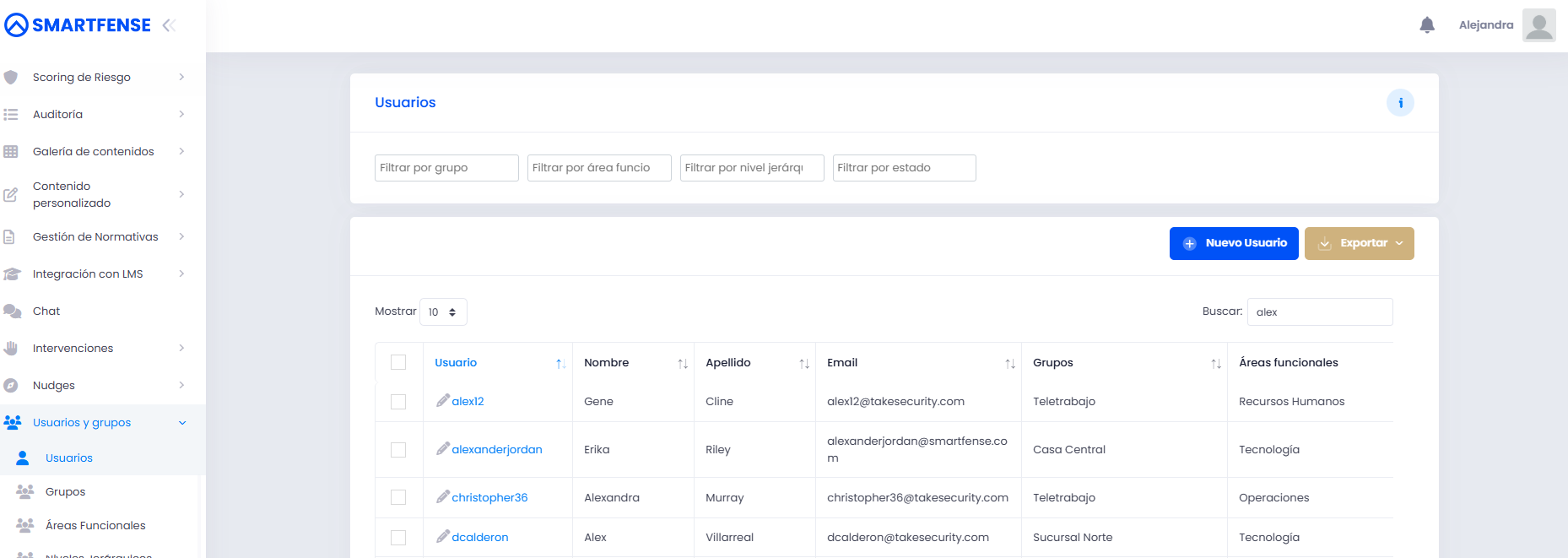Collapse Usuarios y grupos chevron
Screen dimensions: 1568x558
[x=182, y=423]
